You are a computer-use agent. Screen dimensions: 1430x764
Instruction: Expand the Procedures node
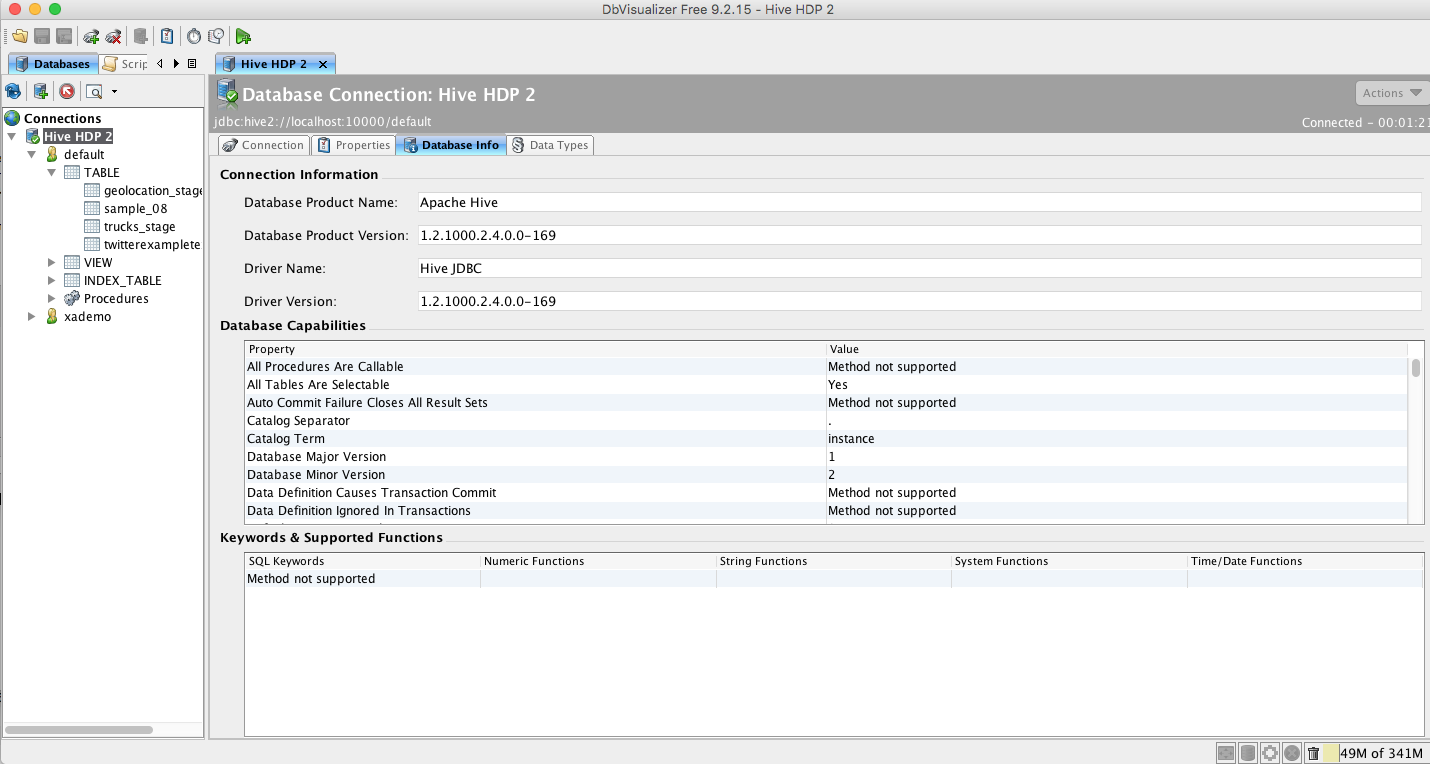(52, 298)
